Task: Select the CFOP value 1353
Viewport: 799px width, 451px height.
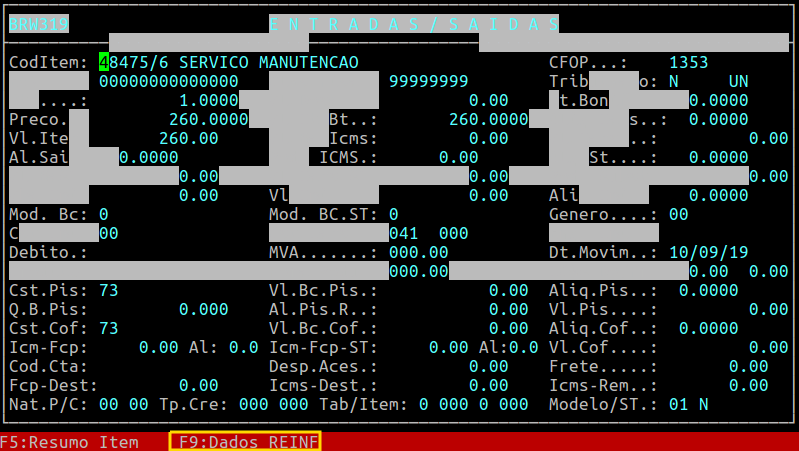Action: (x=688, y=62)
